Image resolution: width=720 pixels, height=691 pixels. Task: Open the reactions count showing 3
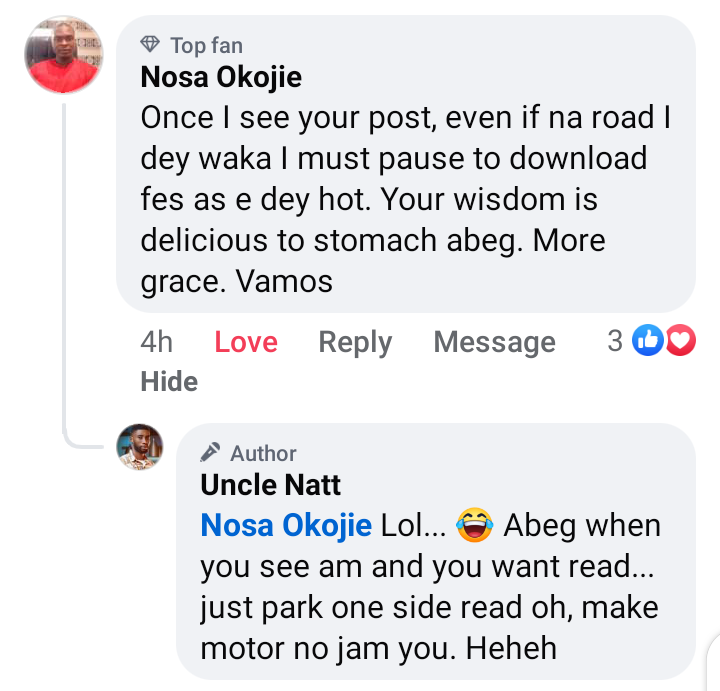[615, 341]
